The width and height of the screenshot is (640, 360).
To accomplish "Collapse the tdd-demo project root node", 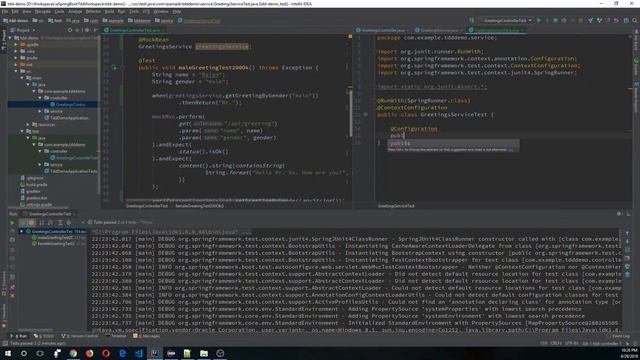I will pyautogui.click(x=10, y=38).
